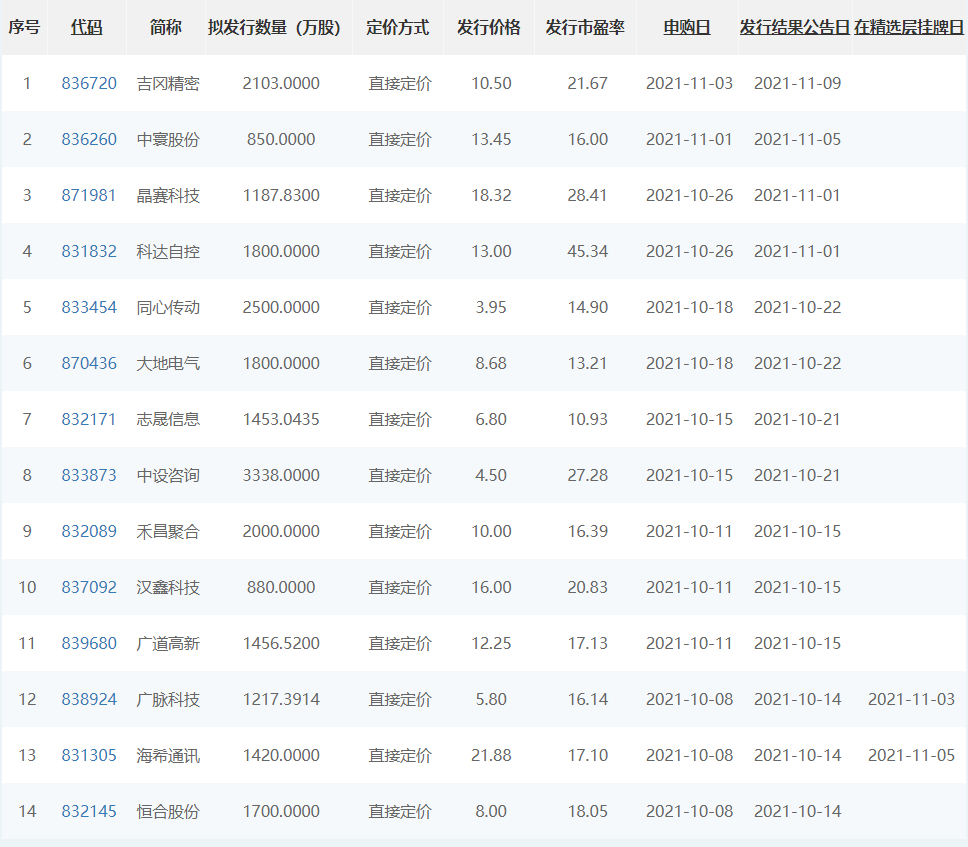Select stock code 833454

89,308
